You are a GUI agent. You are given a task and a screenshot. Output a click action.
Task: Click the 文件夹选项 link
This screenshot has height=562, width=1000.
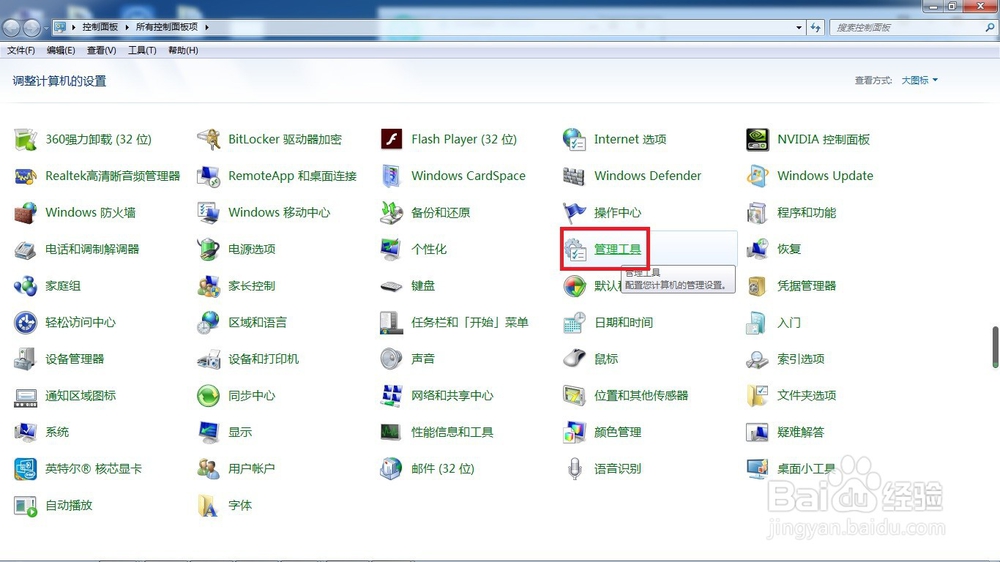806,396
